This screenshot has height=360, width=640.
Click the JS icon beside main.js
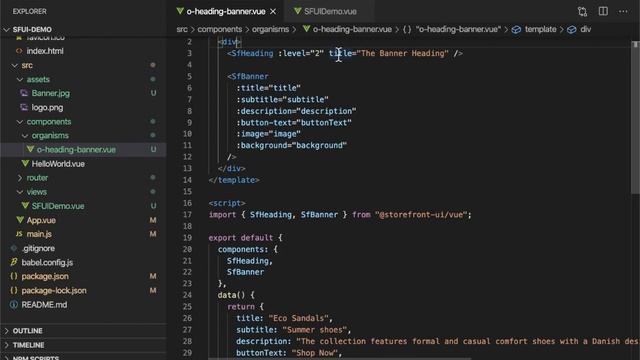tap(19, 234)
